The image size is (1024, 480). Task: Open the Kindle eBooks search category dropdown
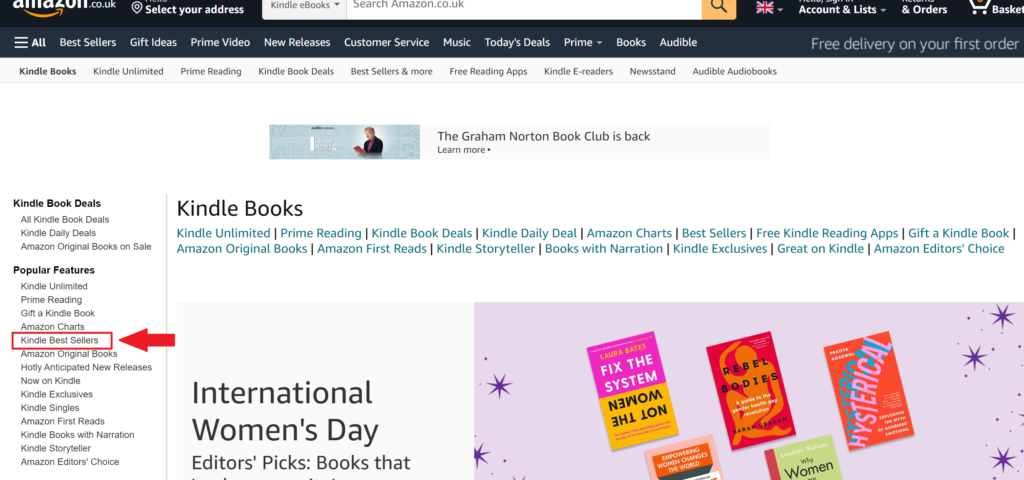tap(305, 5)
